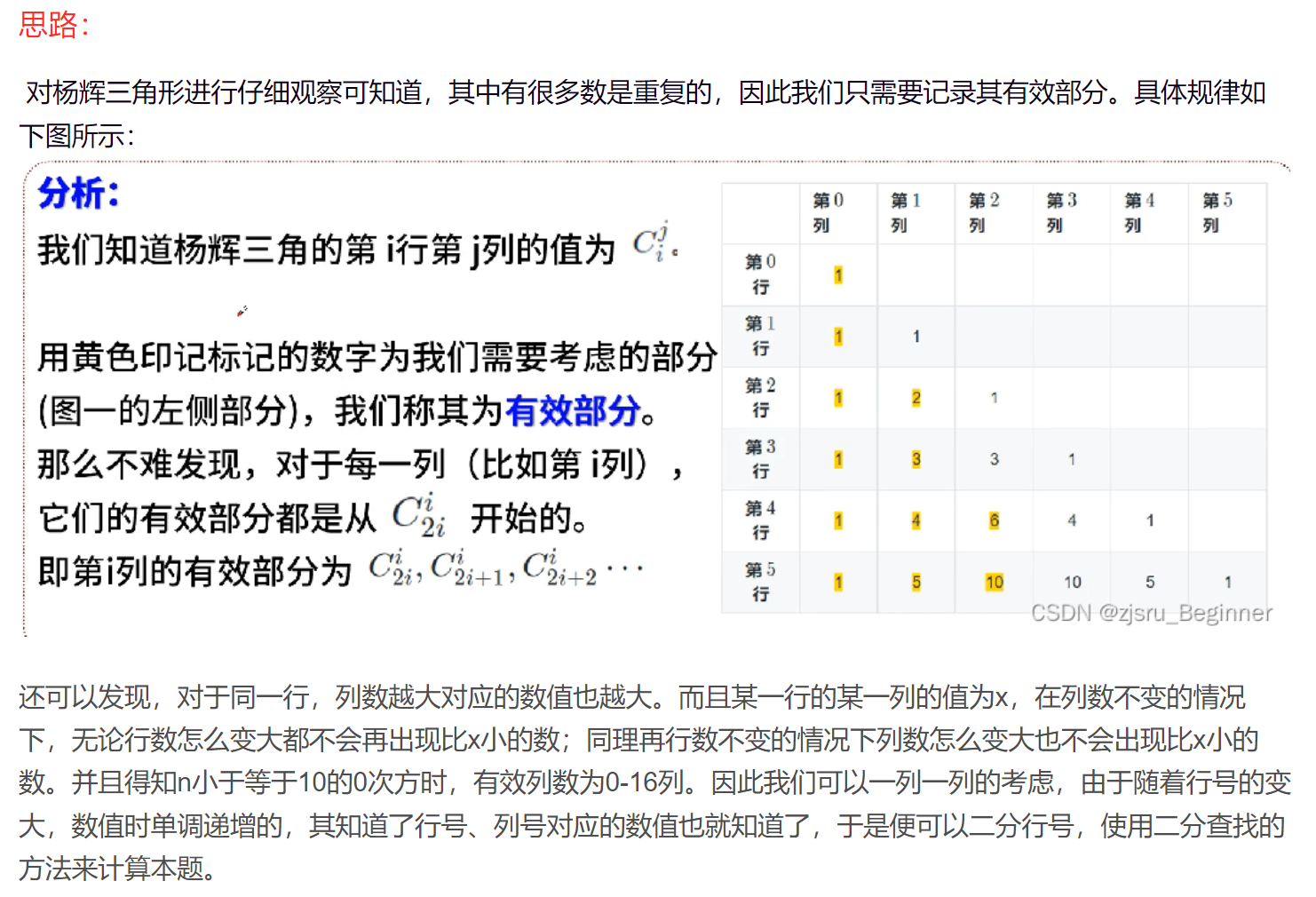Click the highlighted "5" cell in row 5
1316x897 pixels.
click(916, 582)
